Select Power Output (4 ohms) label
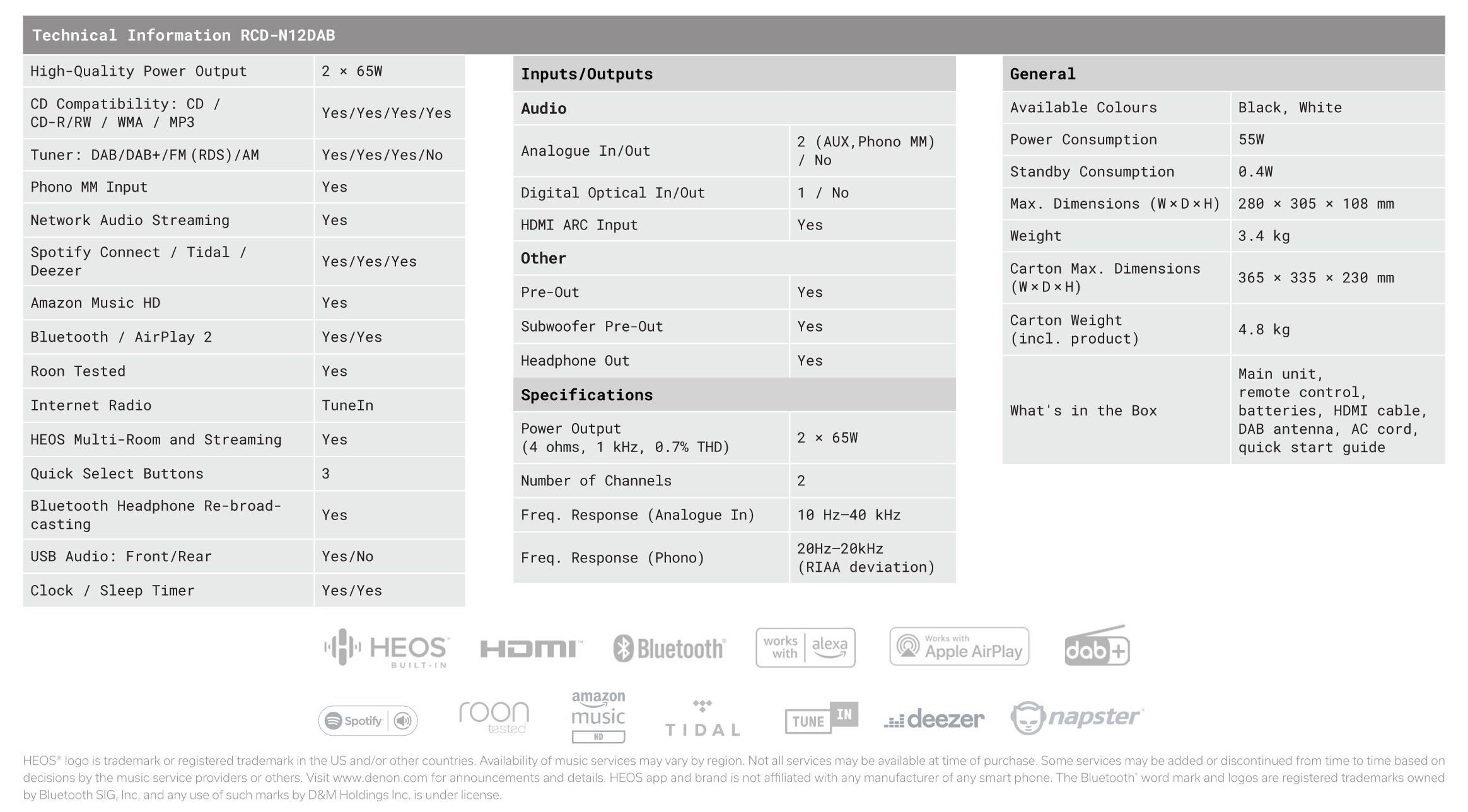 coord(625,438)
